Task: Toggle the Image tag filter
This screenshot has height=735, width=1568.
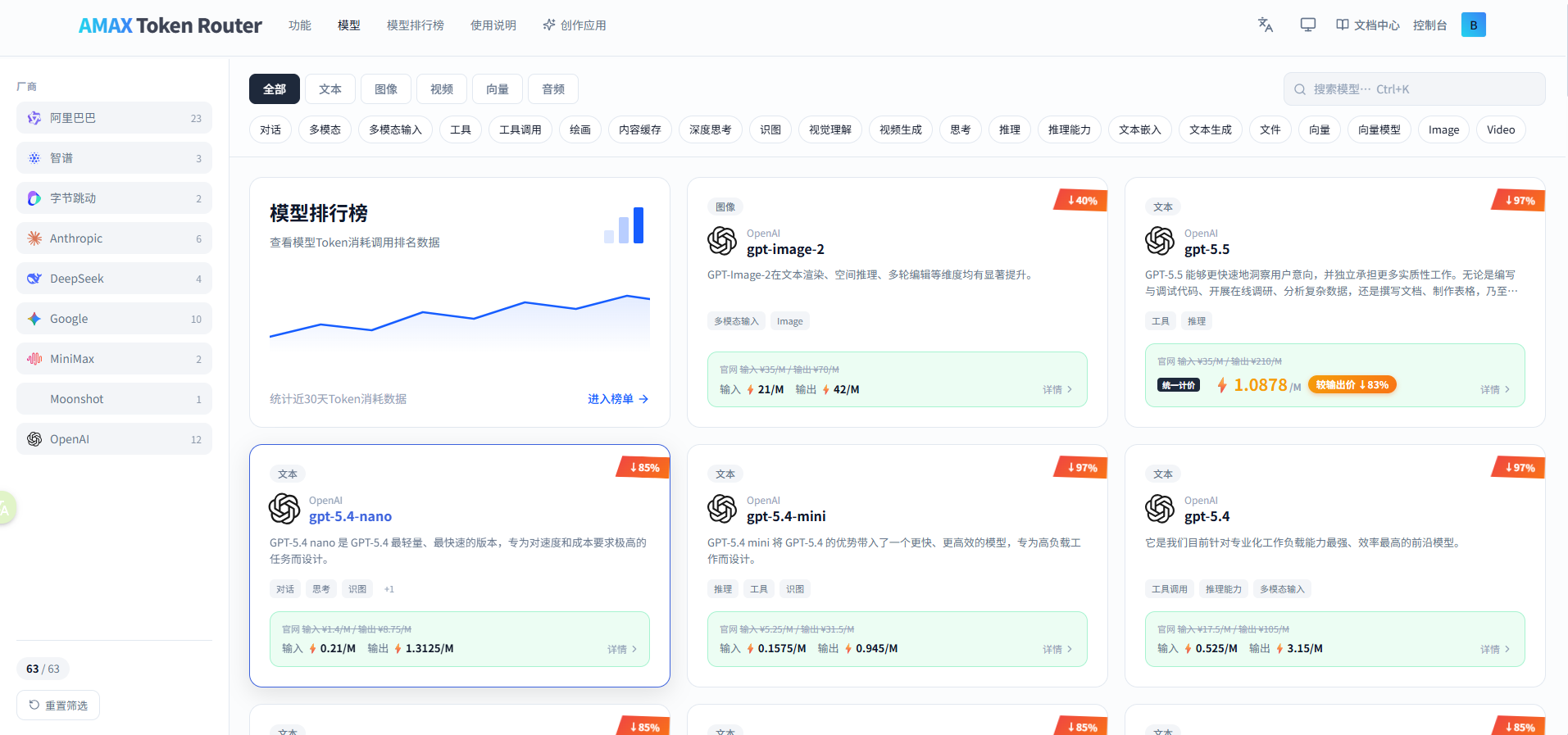Action: [1443, 129]
